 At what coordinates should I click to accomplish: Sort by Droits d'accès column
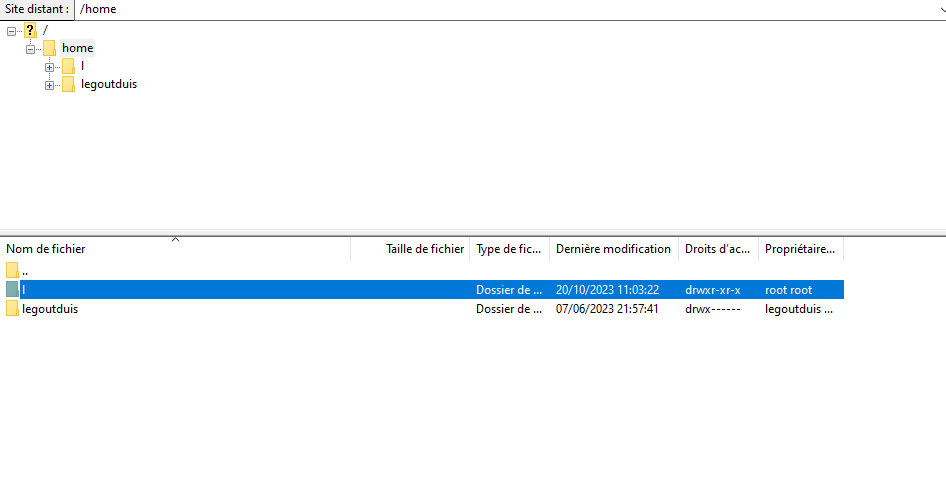coord(719,249)
